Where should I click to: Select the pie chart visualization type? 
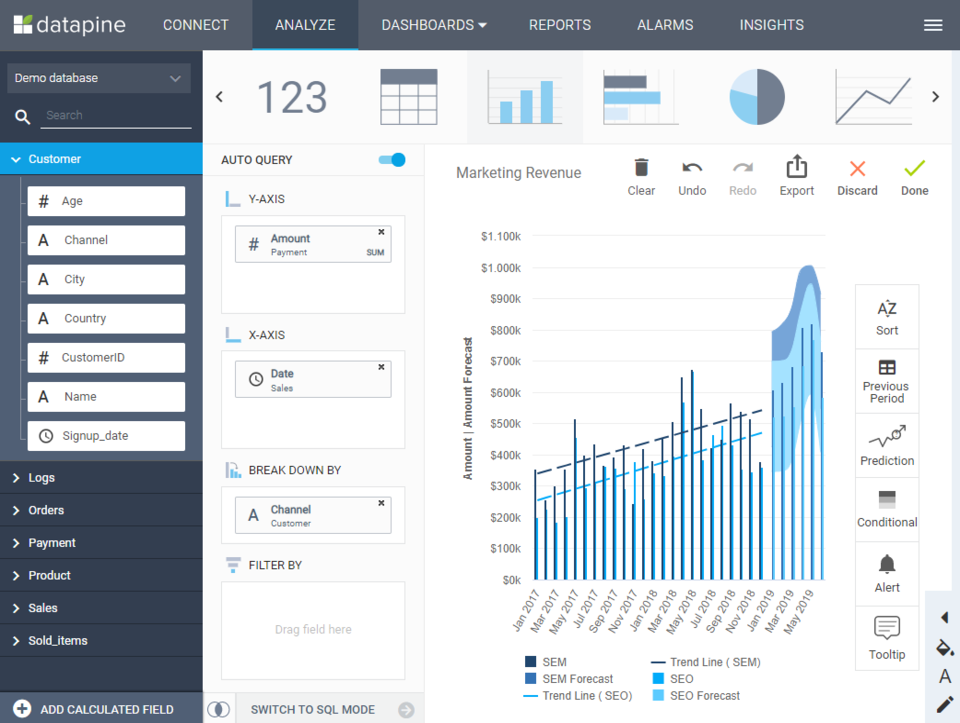click(x=756, y=96)
